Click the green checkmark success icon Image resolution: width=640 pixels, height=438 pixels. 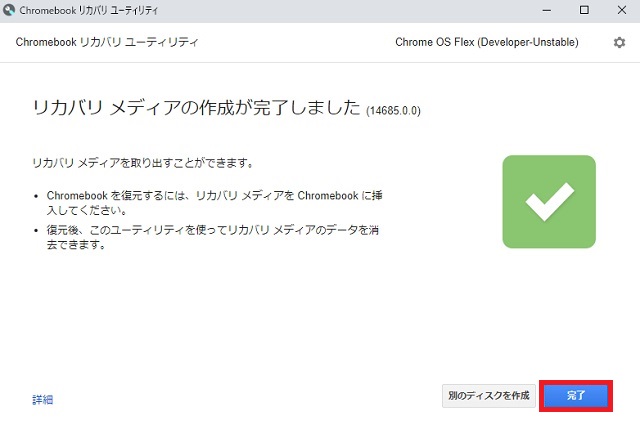[549, 202]
